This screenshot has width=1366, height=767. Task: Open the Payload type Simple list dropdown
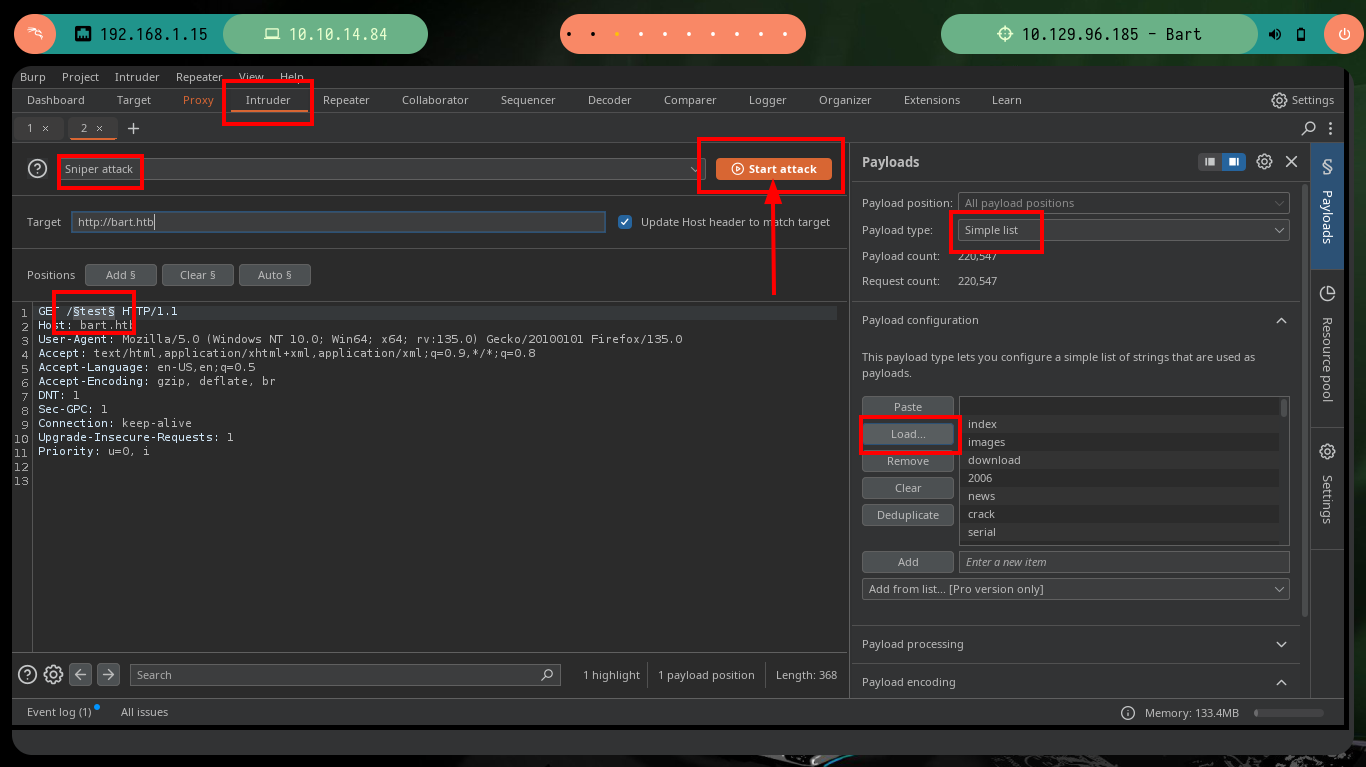[1123, 230]
